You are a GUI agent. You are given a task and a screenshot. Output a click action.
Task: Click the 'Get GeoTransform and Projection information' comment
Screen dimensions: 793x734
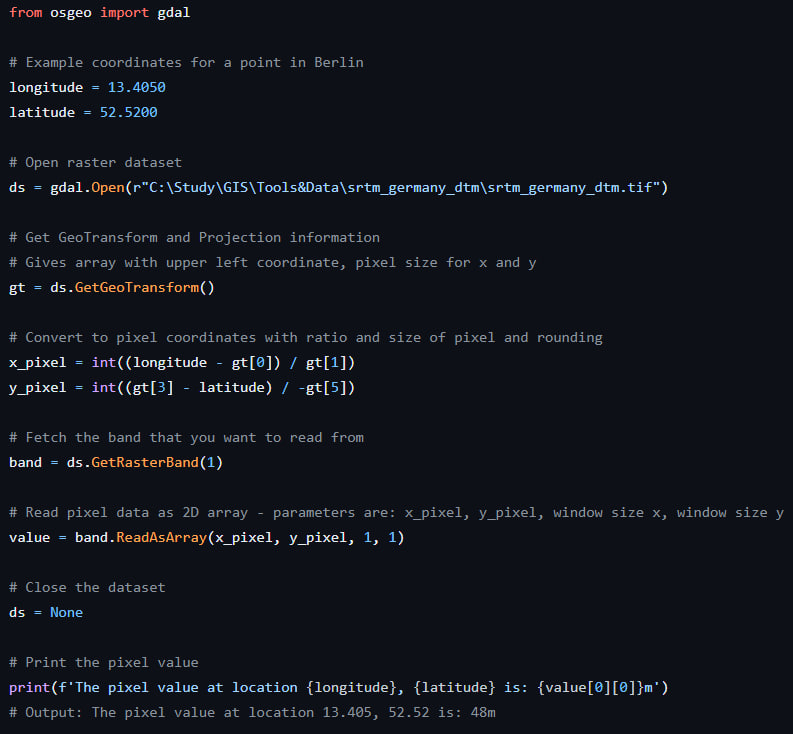194,237
